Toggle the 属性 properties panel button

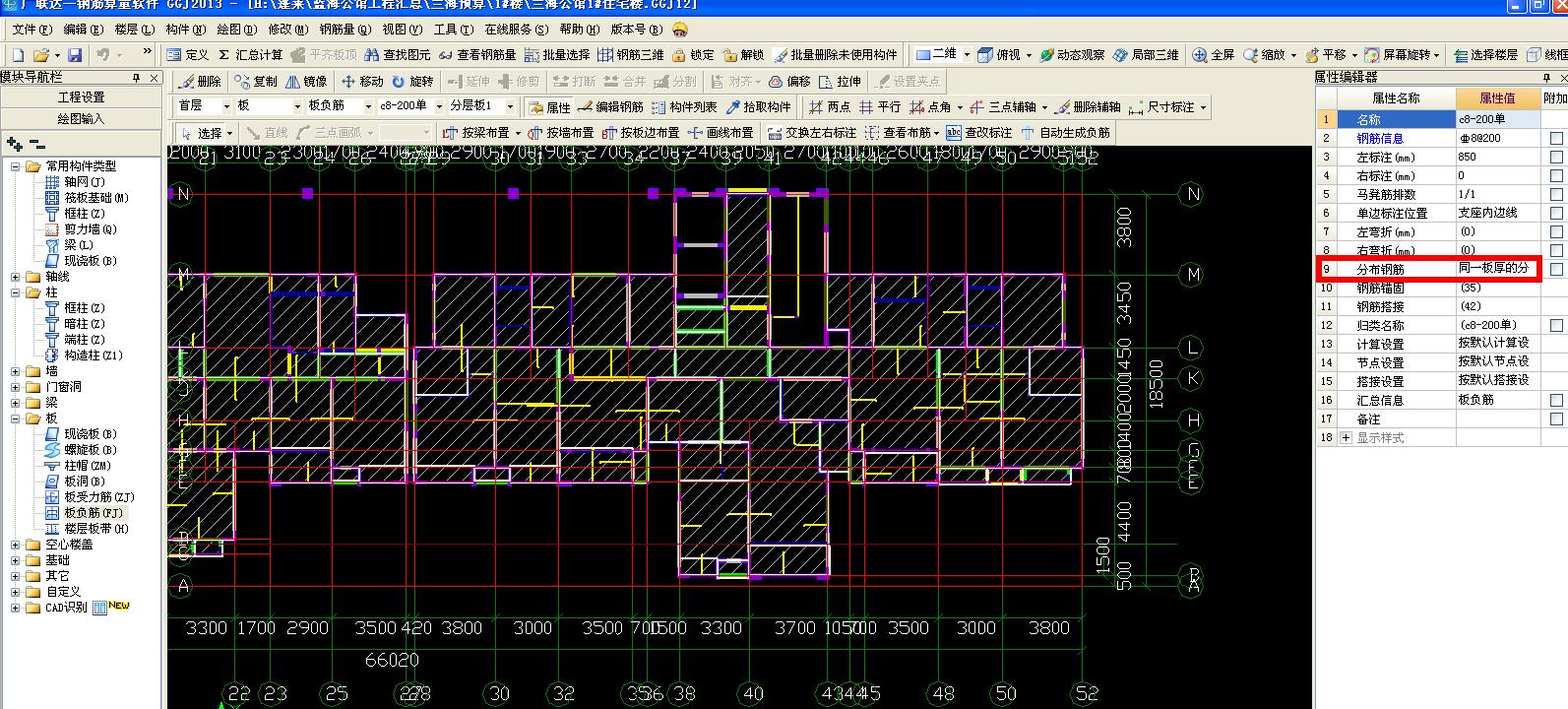(549, 107)
